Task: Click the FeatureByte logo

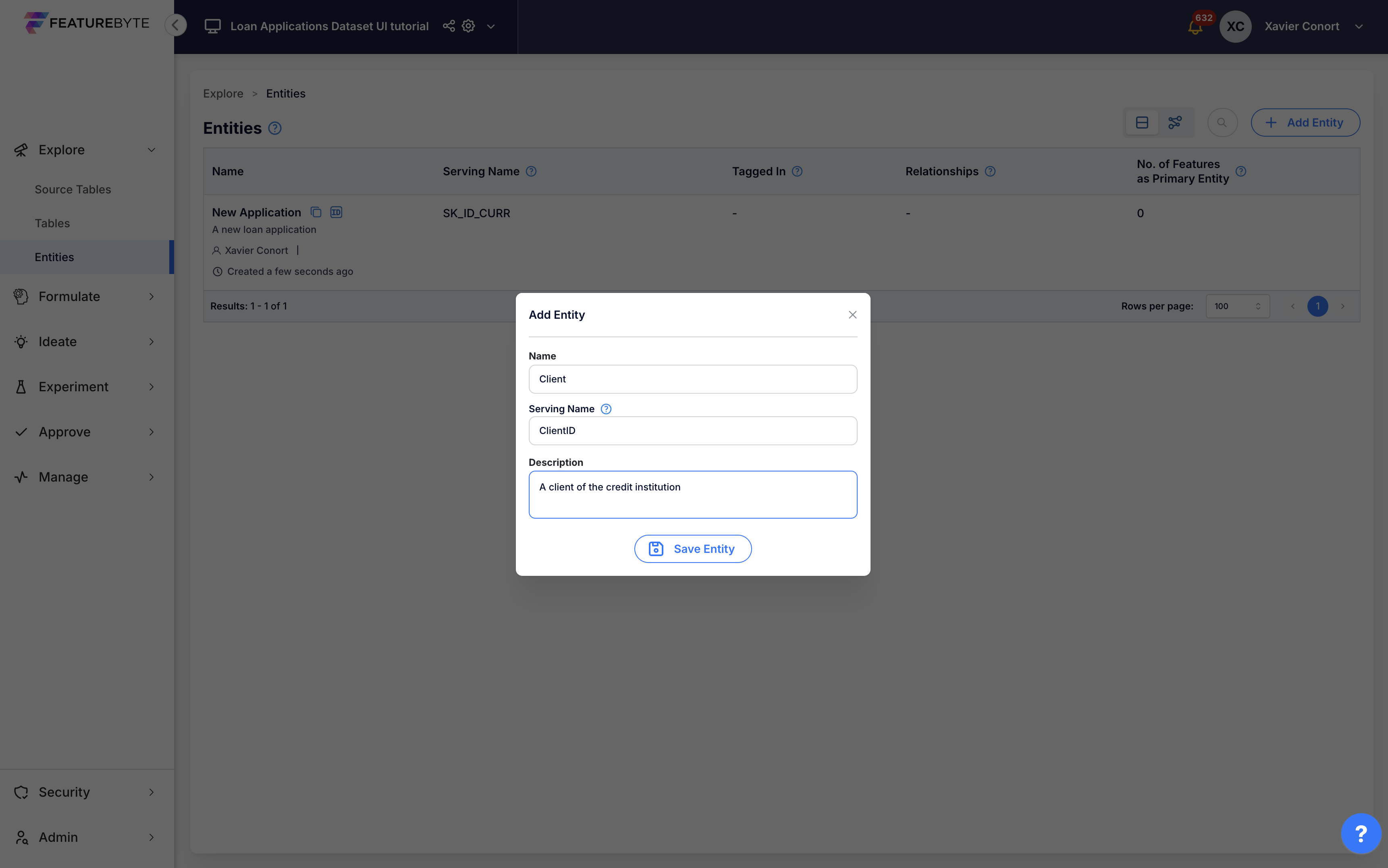Action: click(x=86, y=23)
